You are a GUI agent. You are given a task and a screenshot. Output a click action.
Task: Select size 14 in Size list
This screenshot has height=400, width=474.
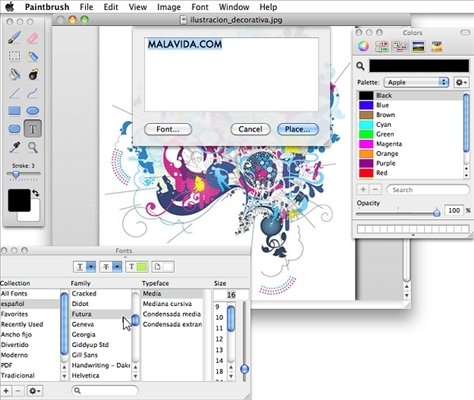click(220, 360)
